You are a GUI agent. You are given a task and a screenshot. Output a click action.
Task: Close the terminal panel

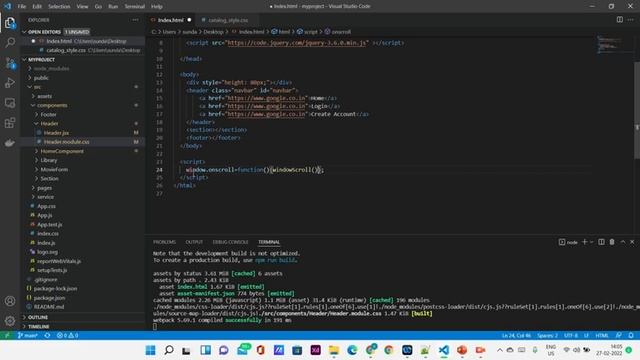(632, 242)
